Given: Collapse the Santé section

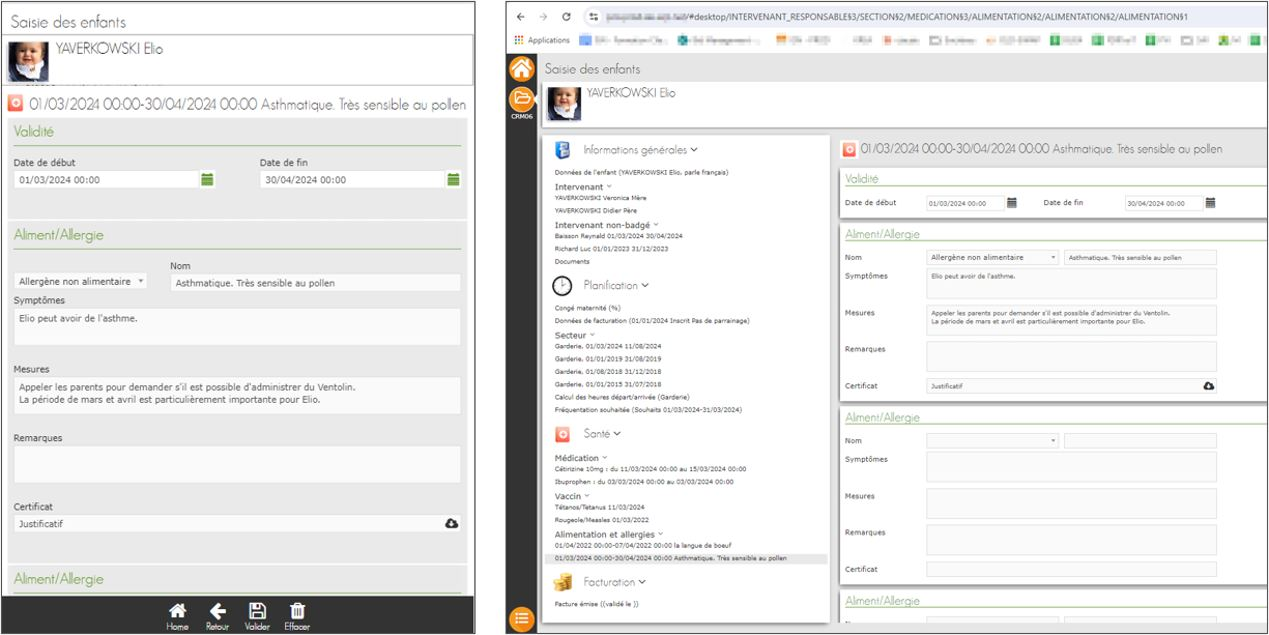Looking at the screenshot, I should (617, 434).
